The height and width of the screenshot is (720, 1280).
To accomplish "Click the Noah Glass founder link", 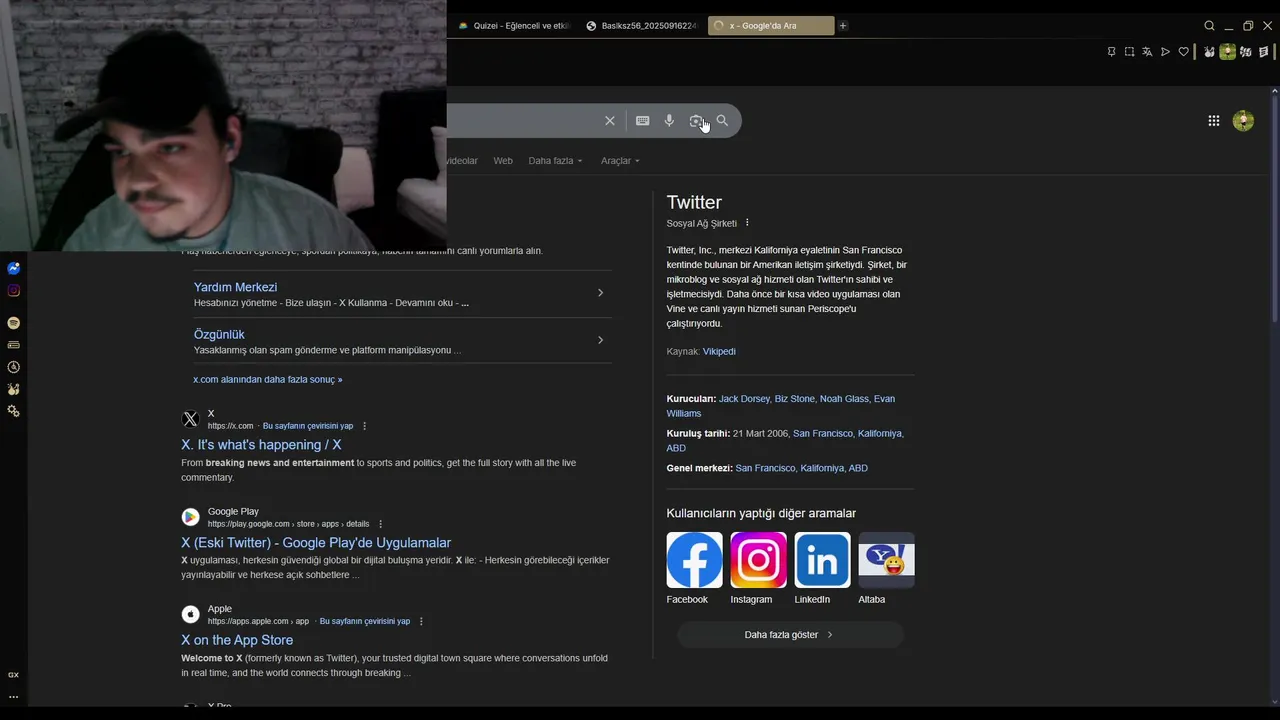I will pos(844,399).
